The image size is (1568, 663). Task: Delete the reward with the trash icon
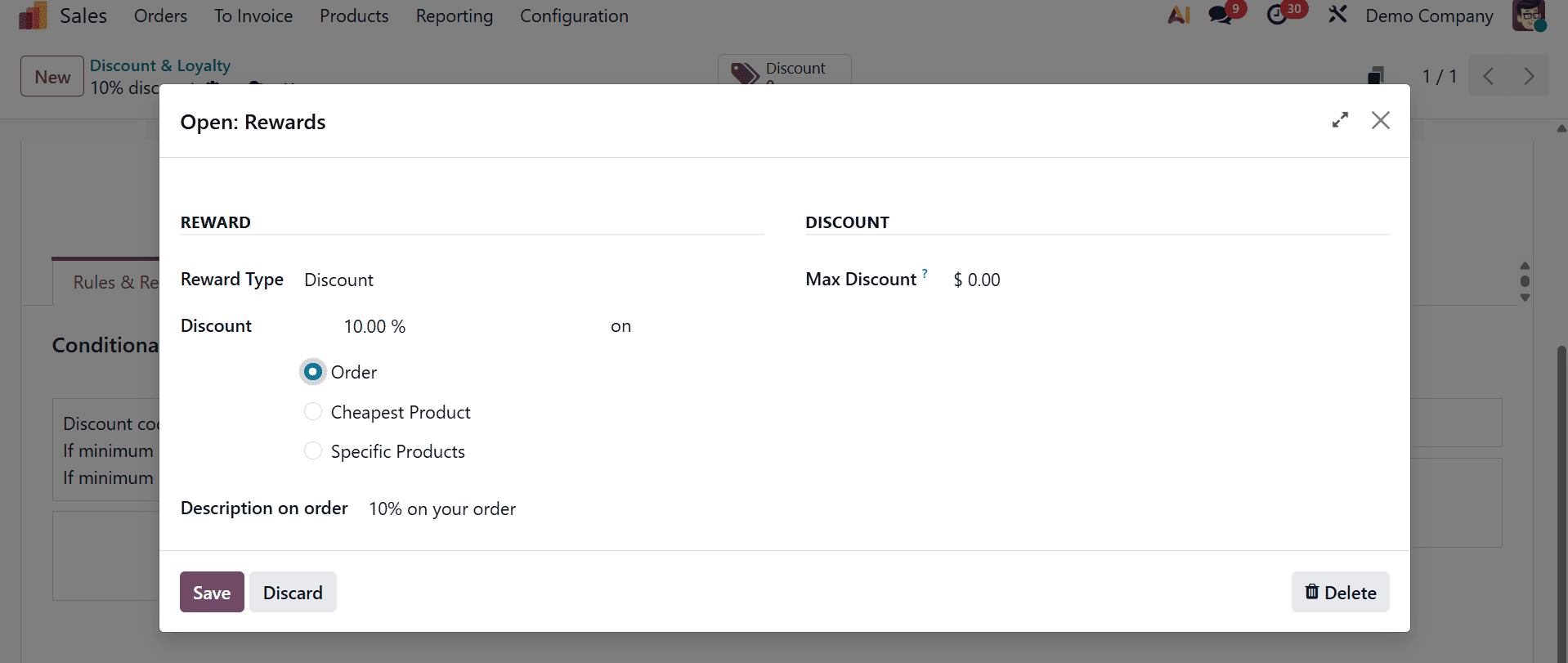point(1340,592)
